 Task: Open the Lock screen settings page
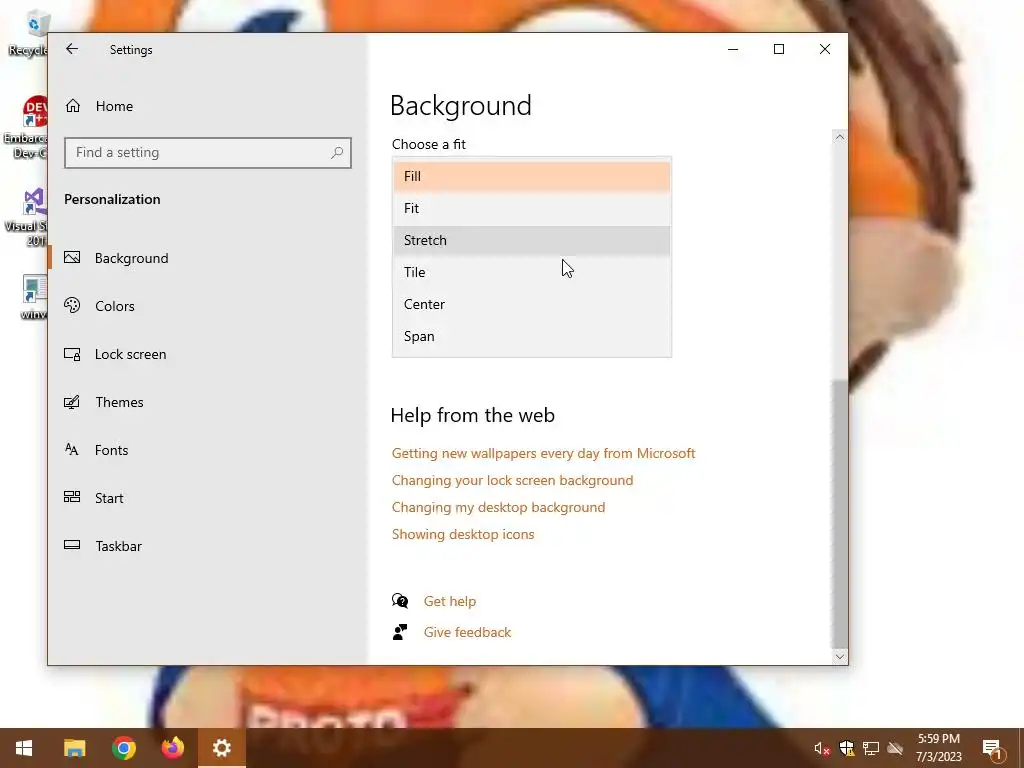coord(208,354)
